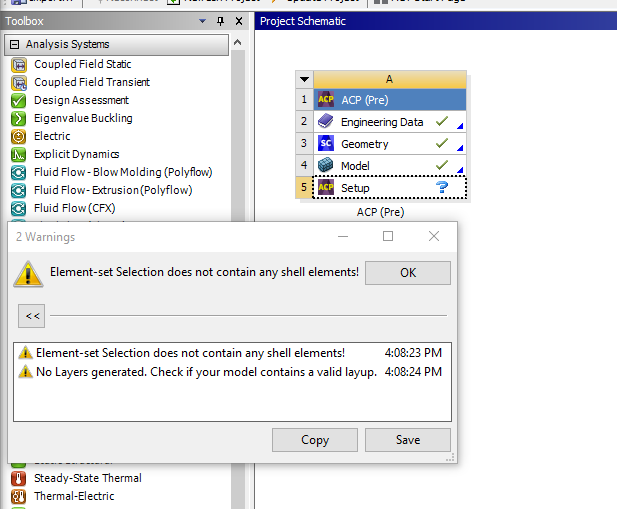Click the Save button
The image size is (617, 509).
(408, 440)
